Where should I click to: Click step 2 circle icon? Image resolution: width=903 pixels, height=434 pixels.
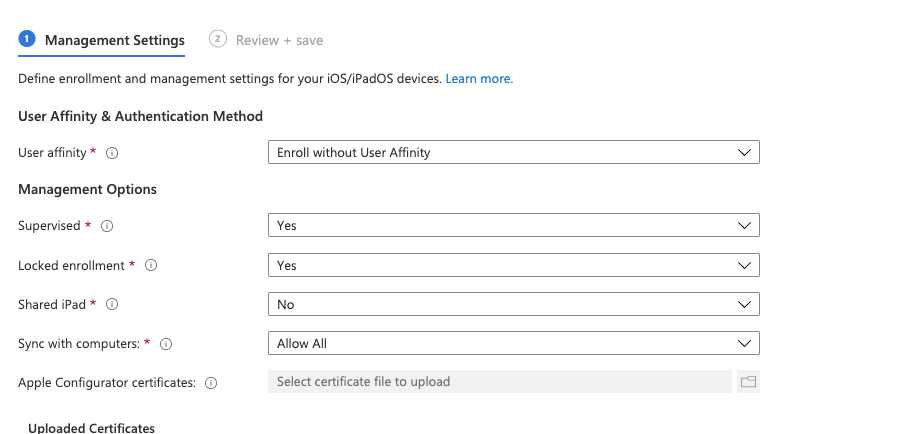coord(217,39)
